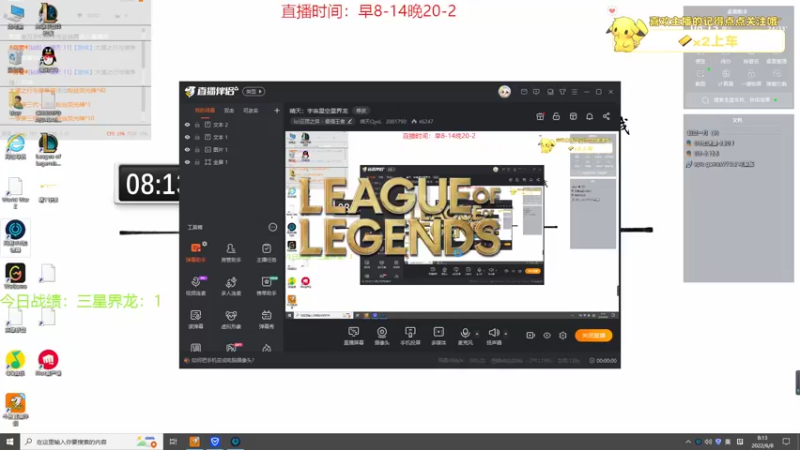Add a screen capture source below the preview
The height and width of the screenshot is (450, 800).
(x=354, y=336)
